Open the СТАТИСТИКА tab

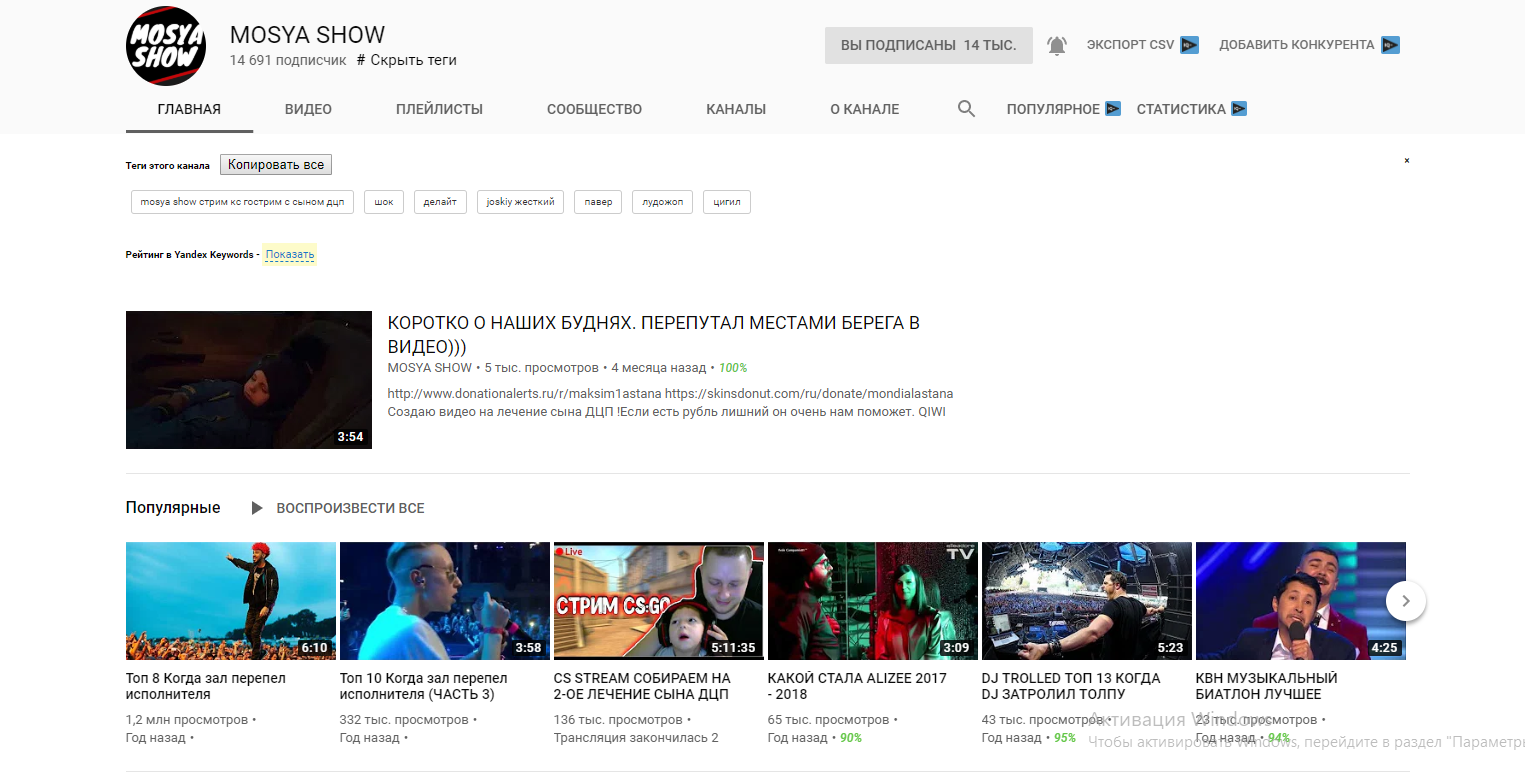pyautogui.click(x=1181, y=109)
